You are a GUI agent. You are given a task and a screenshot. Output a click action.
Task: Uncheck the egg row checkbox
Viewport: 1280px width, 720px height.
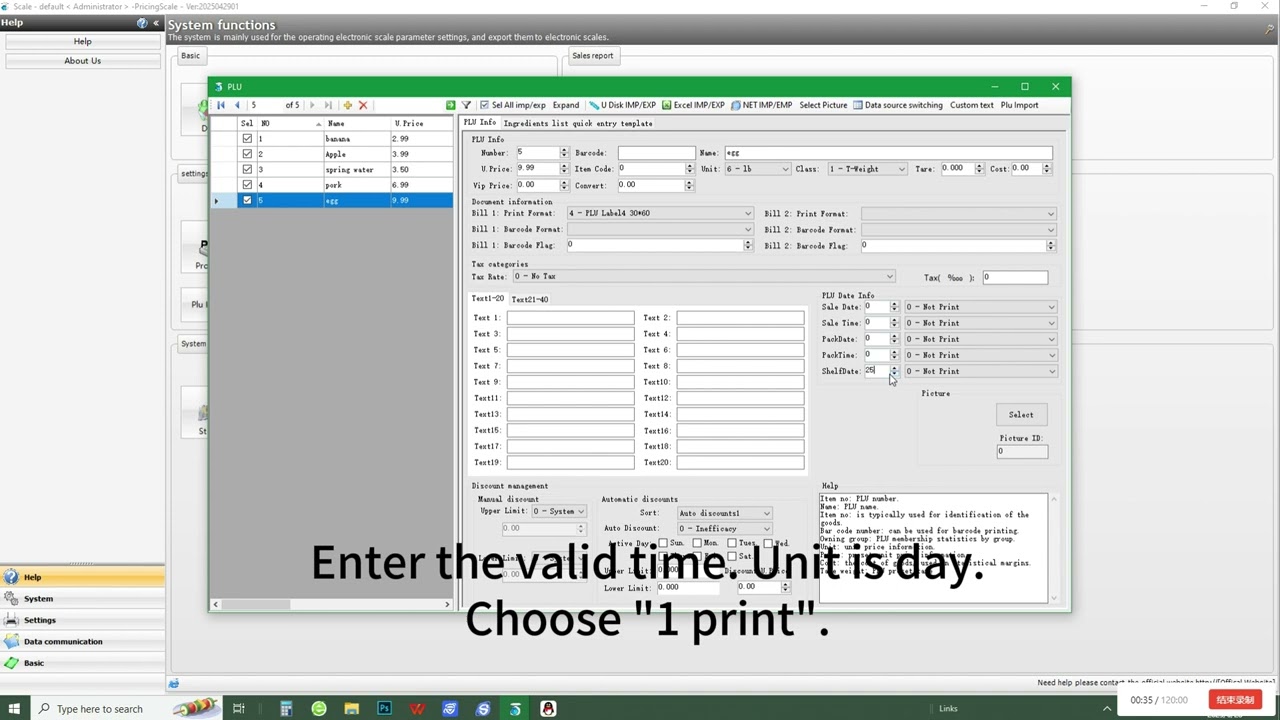pos(247,200)
